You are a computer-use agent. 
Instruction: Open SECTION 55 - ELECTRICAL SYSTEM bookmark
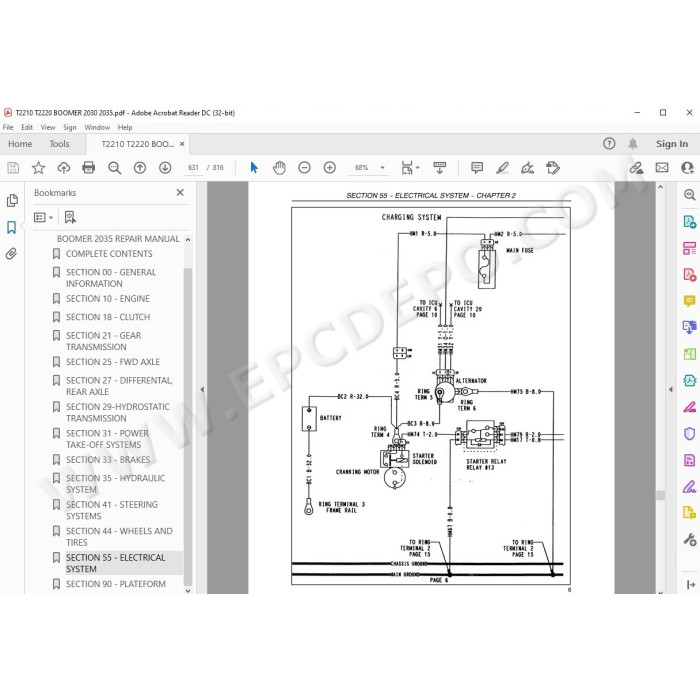click(116, 563)
